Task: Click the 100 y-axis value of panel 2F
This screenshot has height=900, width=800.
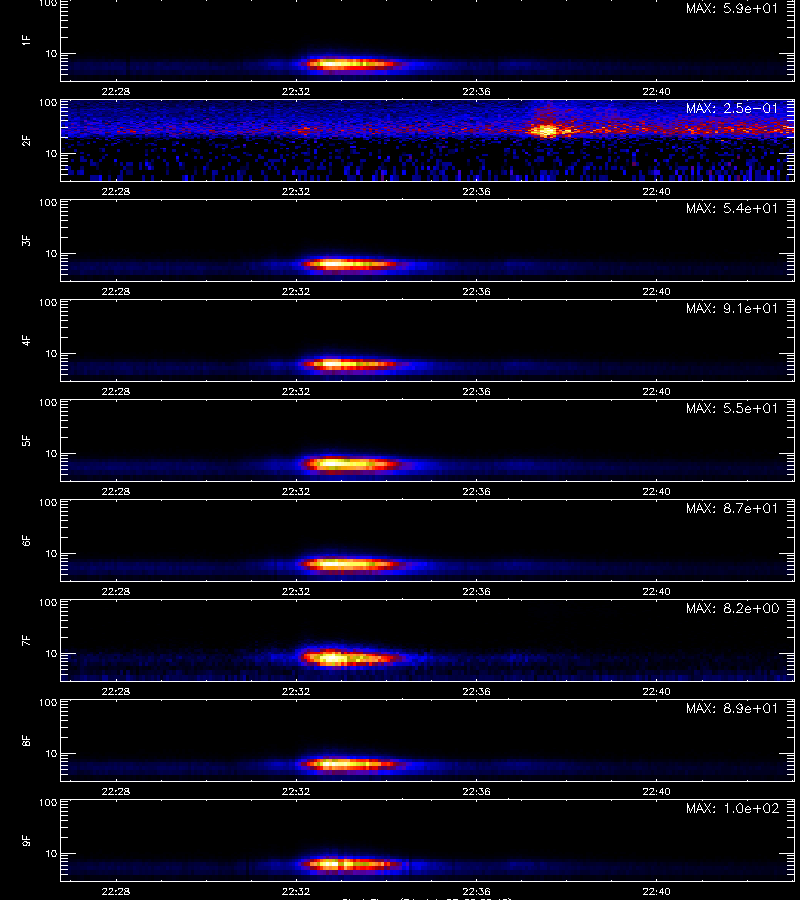Action: pos(48,103)
